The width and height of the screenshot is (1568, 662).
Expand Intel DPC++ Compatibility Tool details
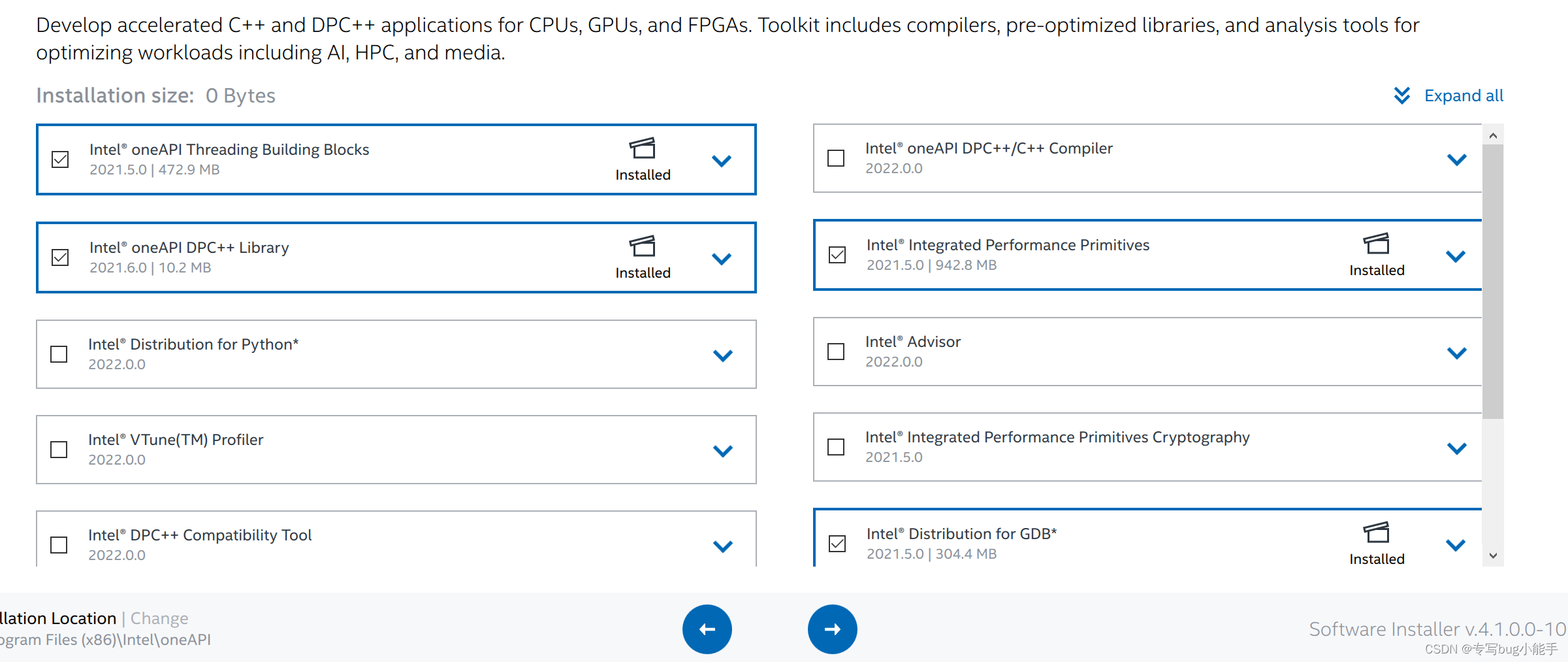pyautogui.click(x=722, y=546)
